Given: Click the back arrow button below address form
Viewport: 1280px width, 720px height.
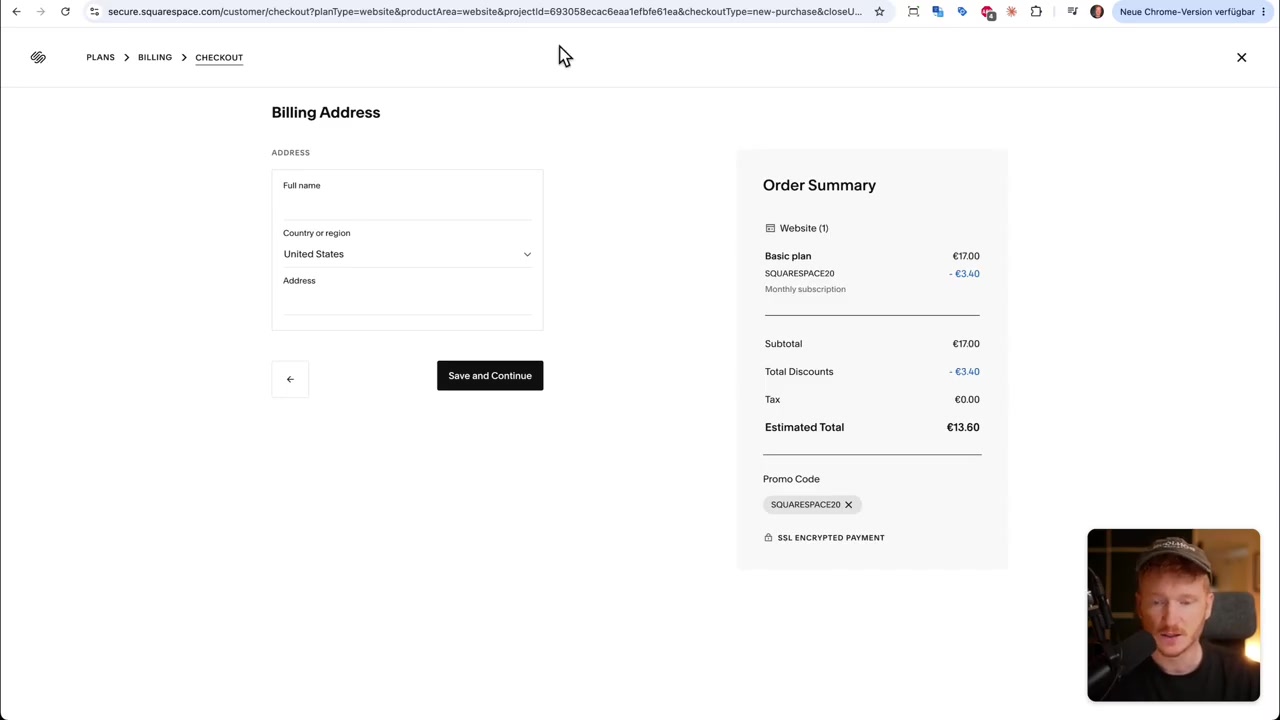Looking at the screenshot, I should 290,379.
